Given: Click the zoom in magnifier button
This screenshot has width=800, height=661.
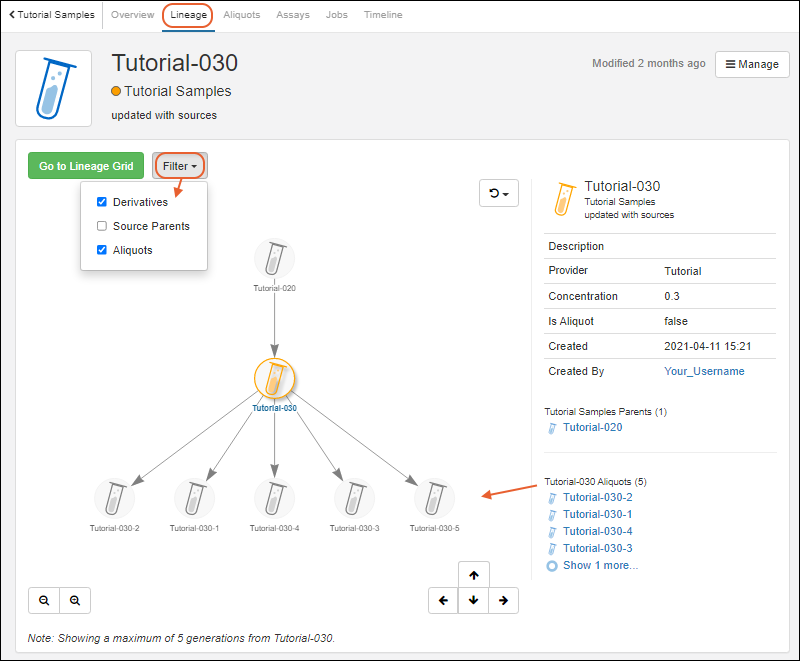Looking at the screenshot, I should coord(75,600).
